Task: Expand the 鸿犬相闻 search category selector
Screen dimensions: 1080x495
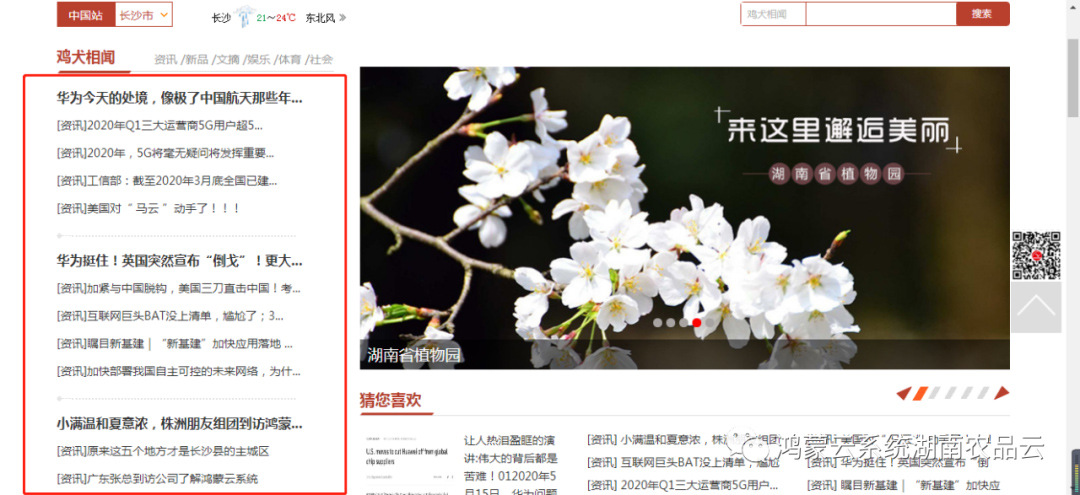Action: [x=773, y=14]
